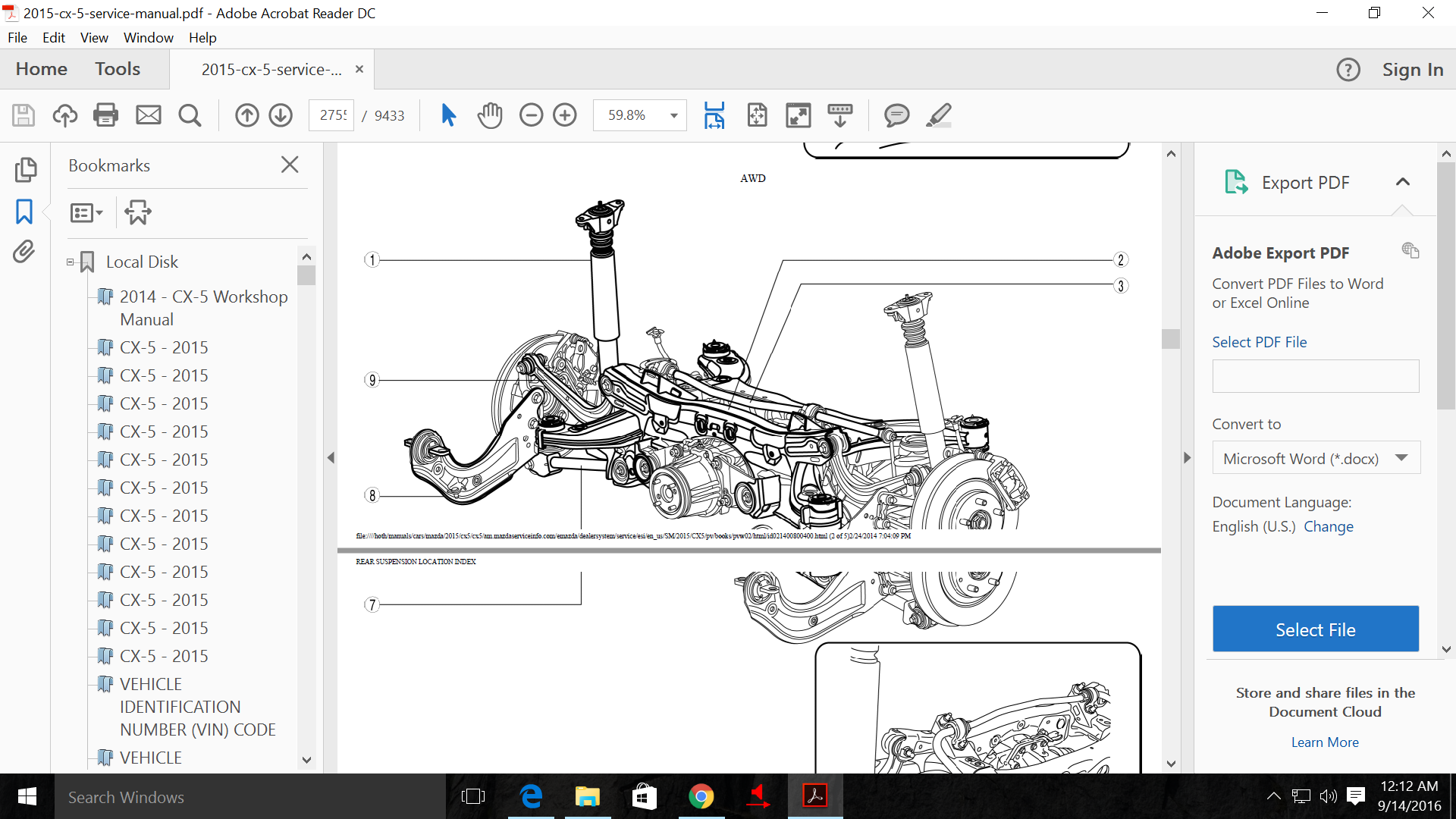Open the File menu
This screenshot has width=1456, height=819.
(x=17, y=37)
